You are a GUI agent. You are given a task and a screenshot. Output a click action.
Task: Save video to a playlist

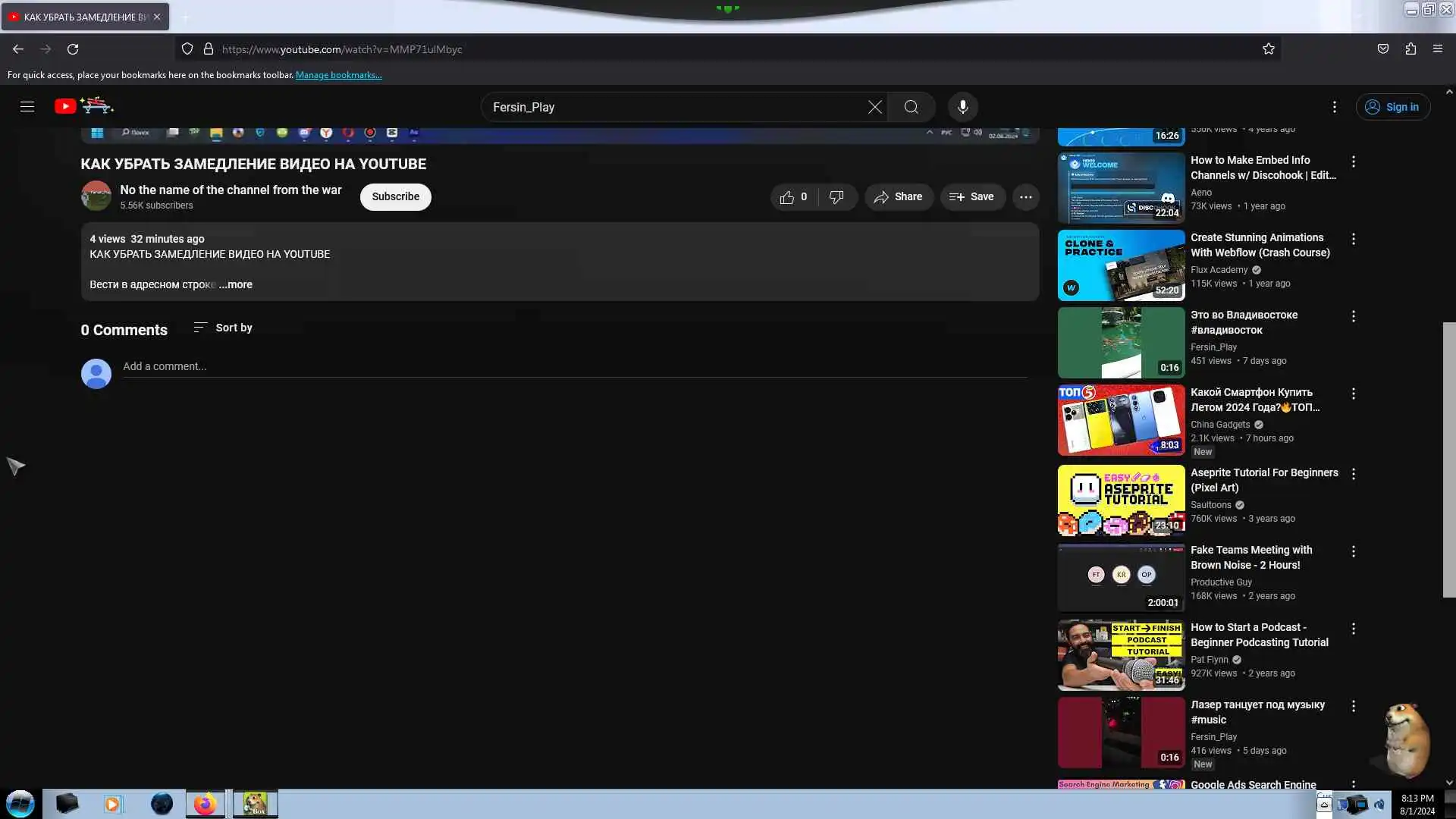[972, 197]
